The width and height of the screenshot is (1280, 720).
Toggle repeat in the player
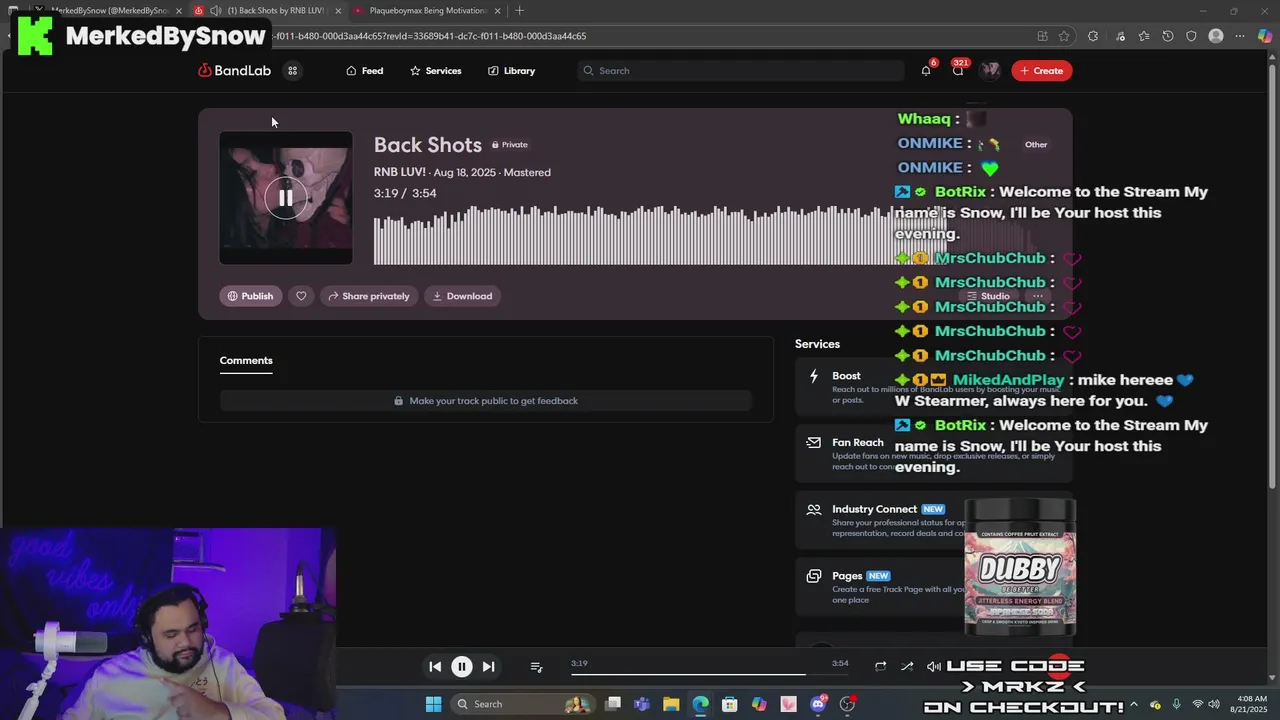(x=880, y=667)
